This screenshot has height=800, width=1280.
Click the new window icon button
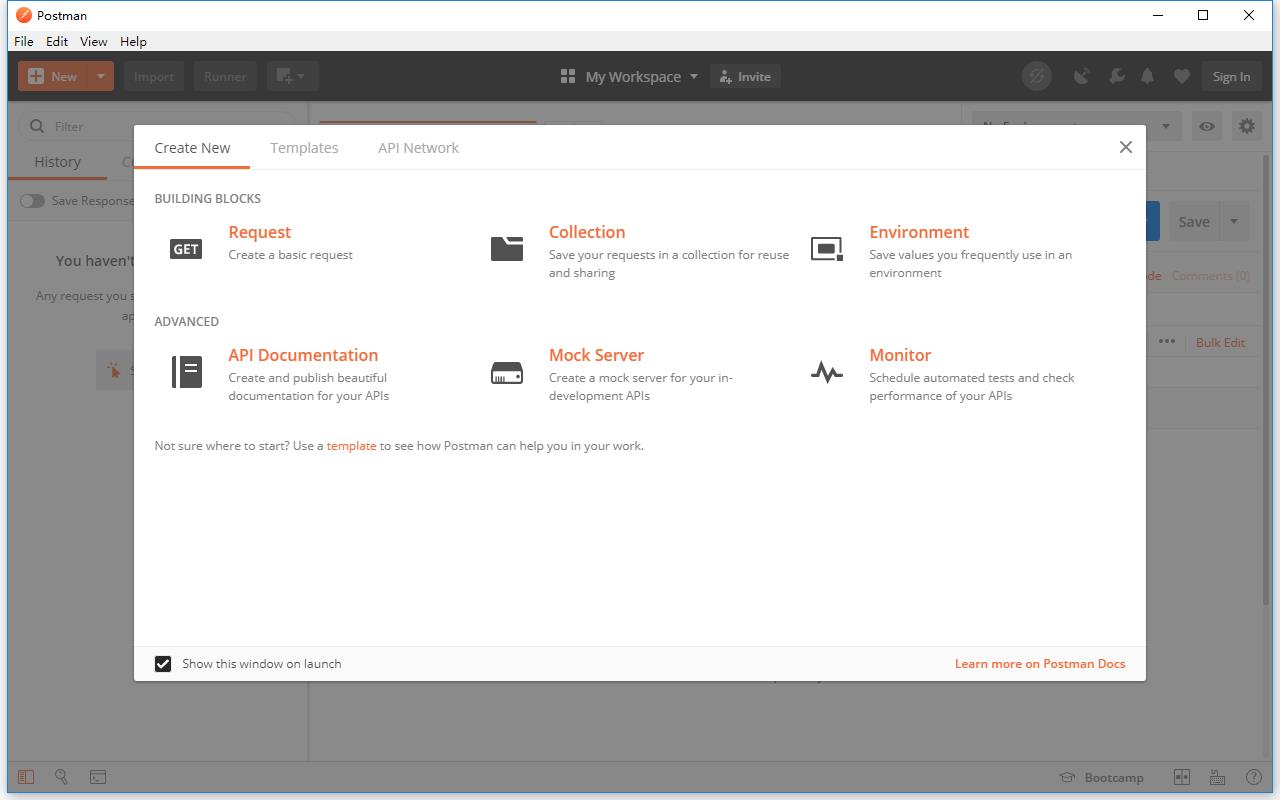292,76
